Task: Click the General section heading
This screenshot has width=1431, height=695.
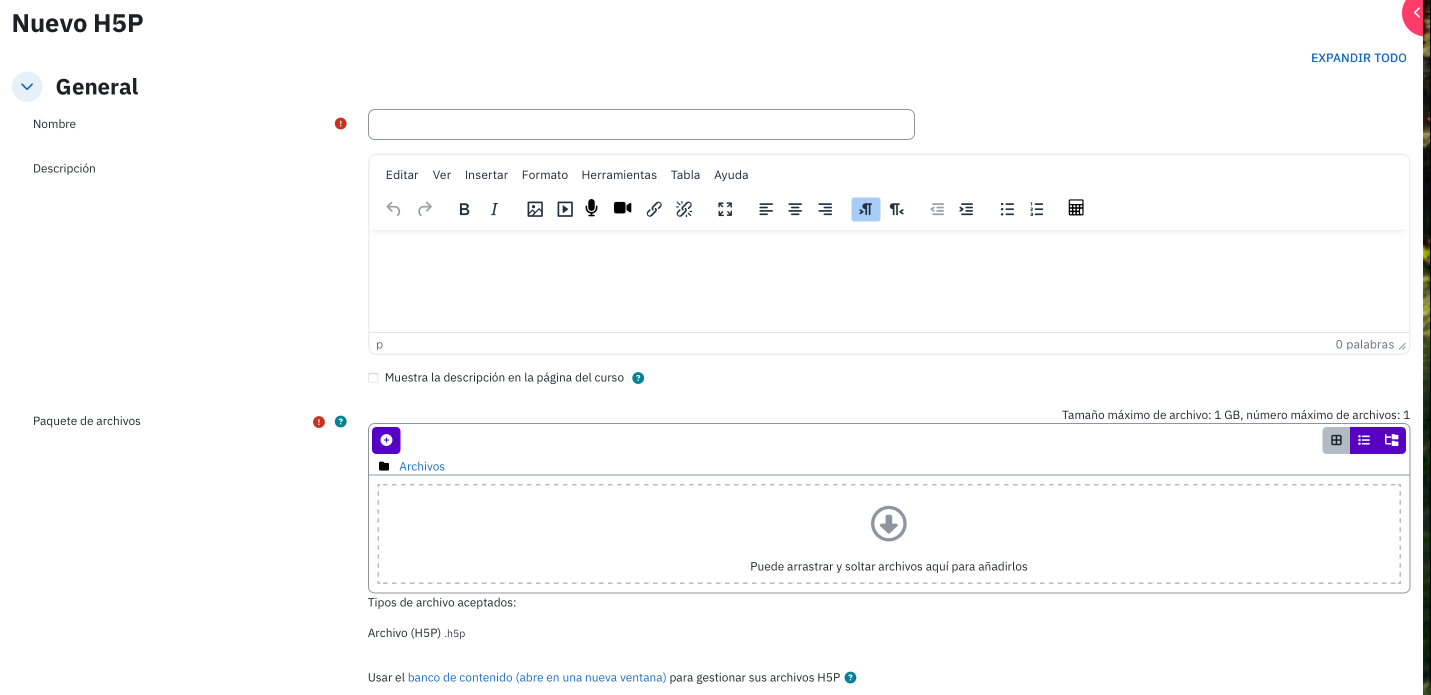Action: (x=97, y=87)
